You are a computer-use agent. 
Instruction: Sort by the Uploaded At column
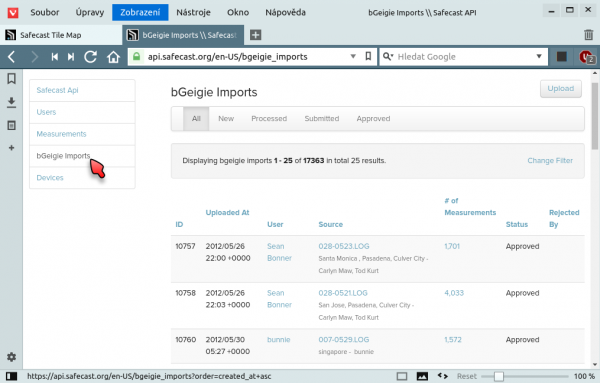pyautogui.click(x=227, y=213)
